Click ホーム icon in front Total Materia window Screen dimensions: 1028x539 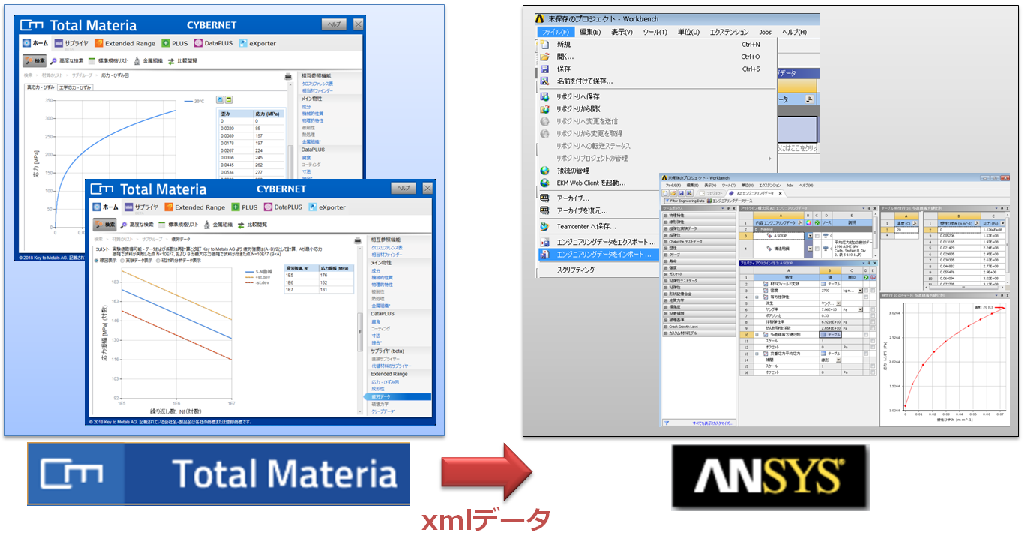click(x=97, y=207)
